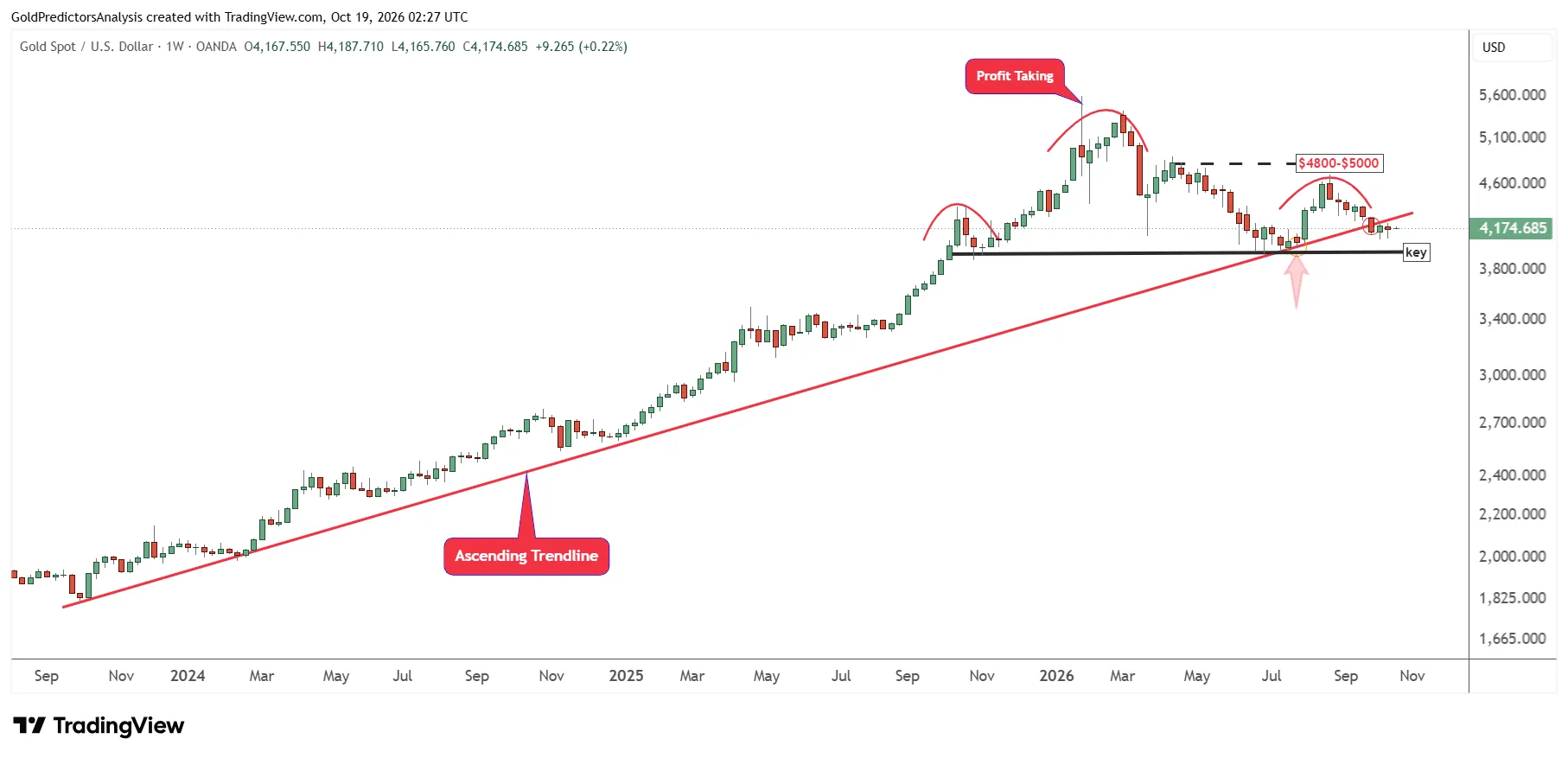Image resolution: width=1568 pixels, height=758 pixels.
Task: Click the 2026 time axis label
Action: [1056, 676]
